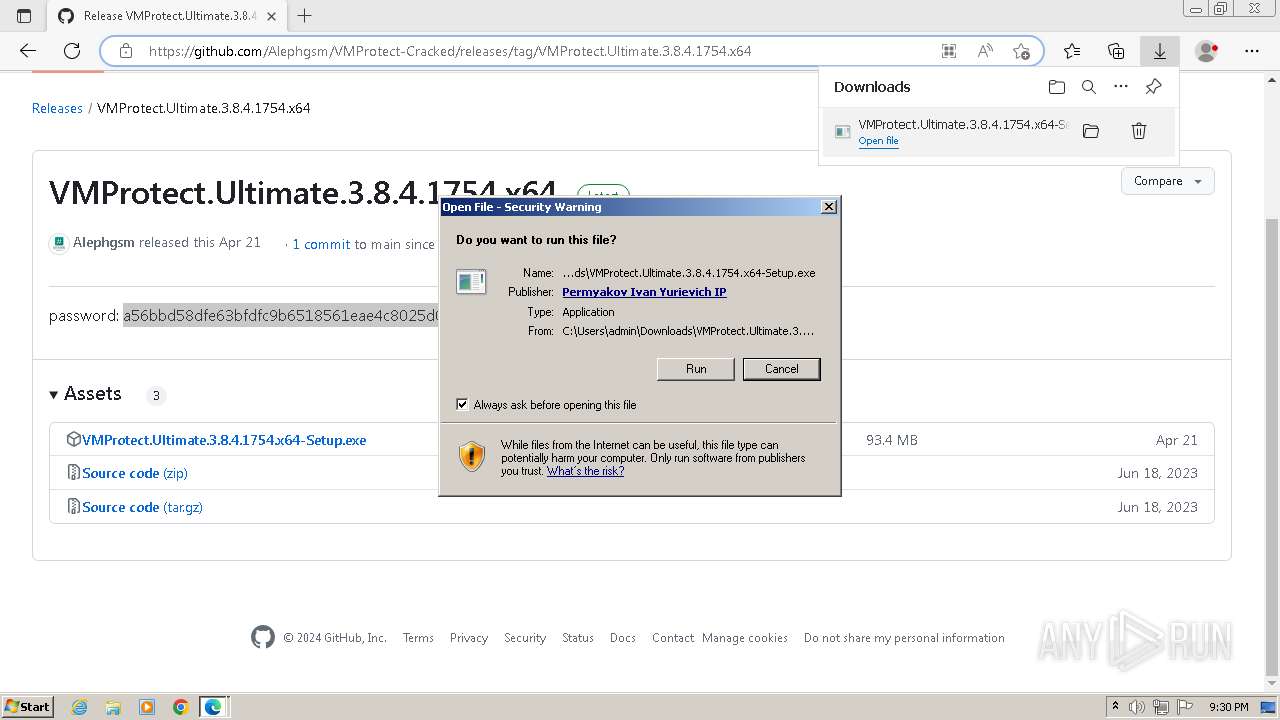1280x720 pixels.
Task: Open What's the risk? link
Action: pyautogui.click(x=585, y=471)
